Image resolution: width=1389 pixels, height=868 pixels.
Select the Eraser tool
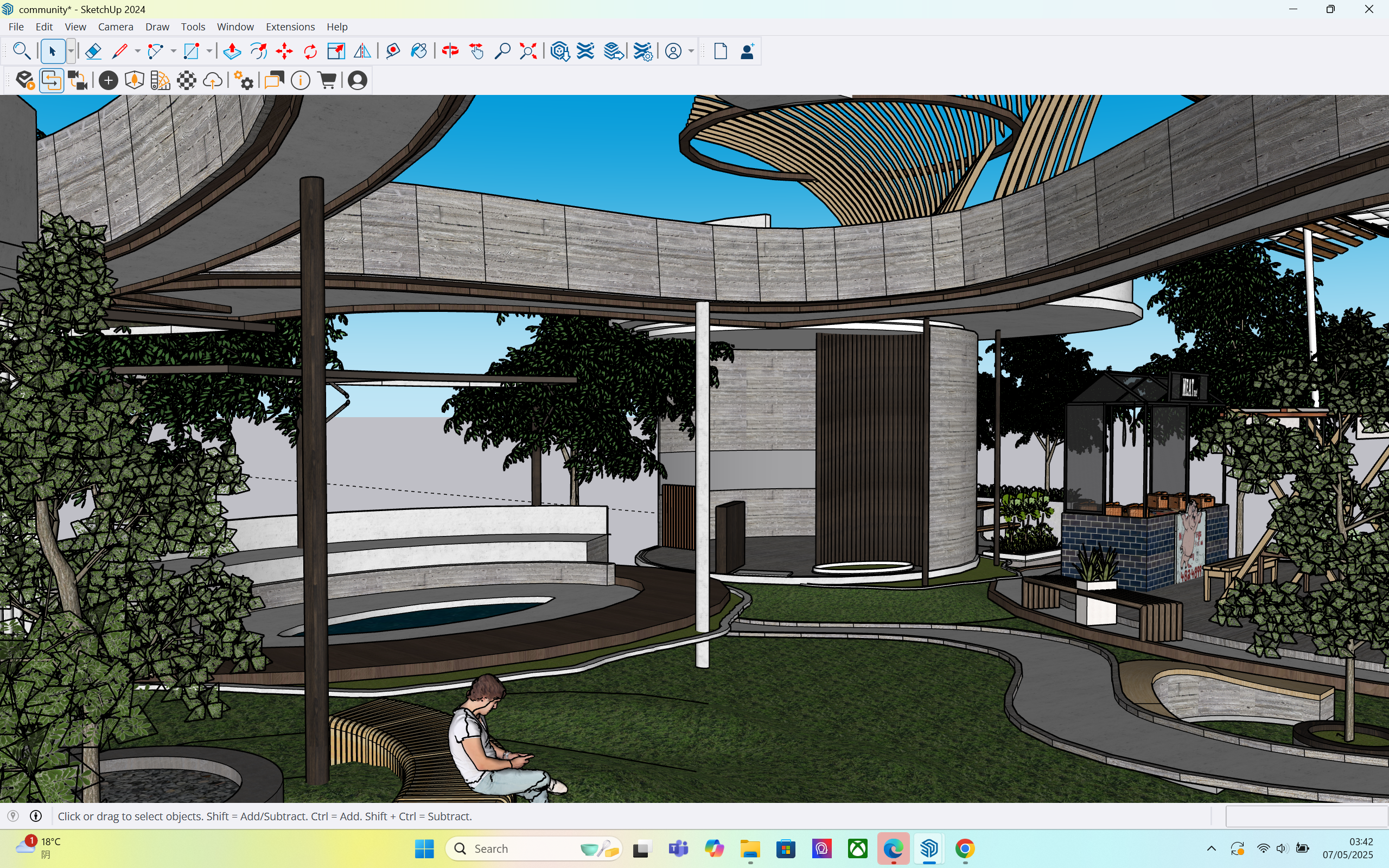coord(93,52)
